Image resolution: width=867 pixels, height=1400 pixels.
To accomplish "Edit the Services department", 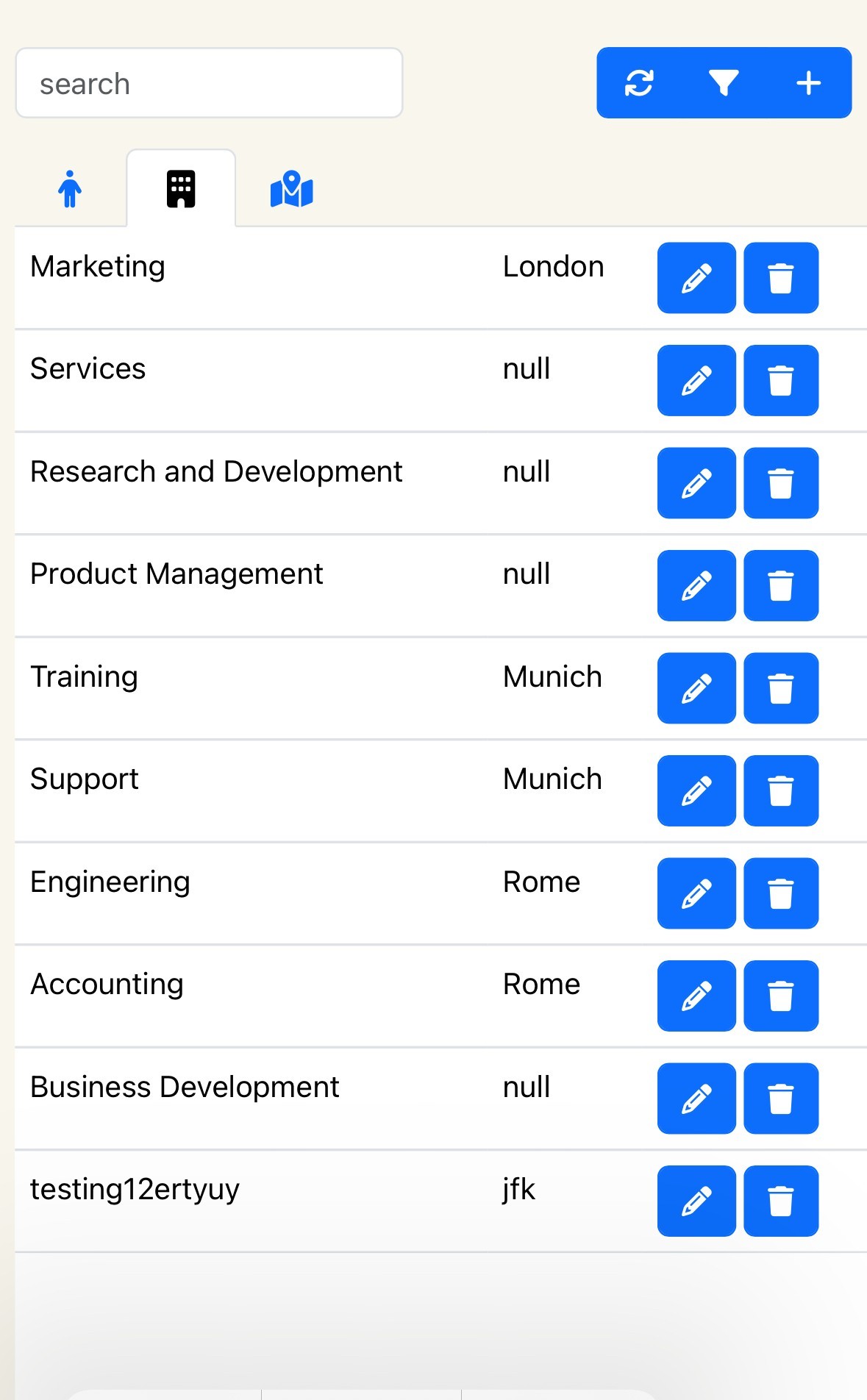I will pyautogui.click(x=696, y=380).
